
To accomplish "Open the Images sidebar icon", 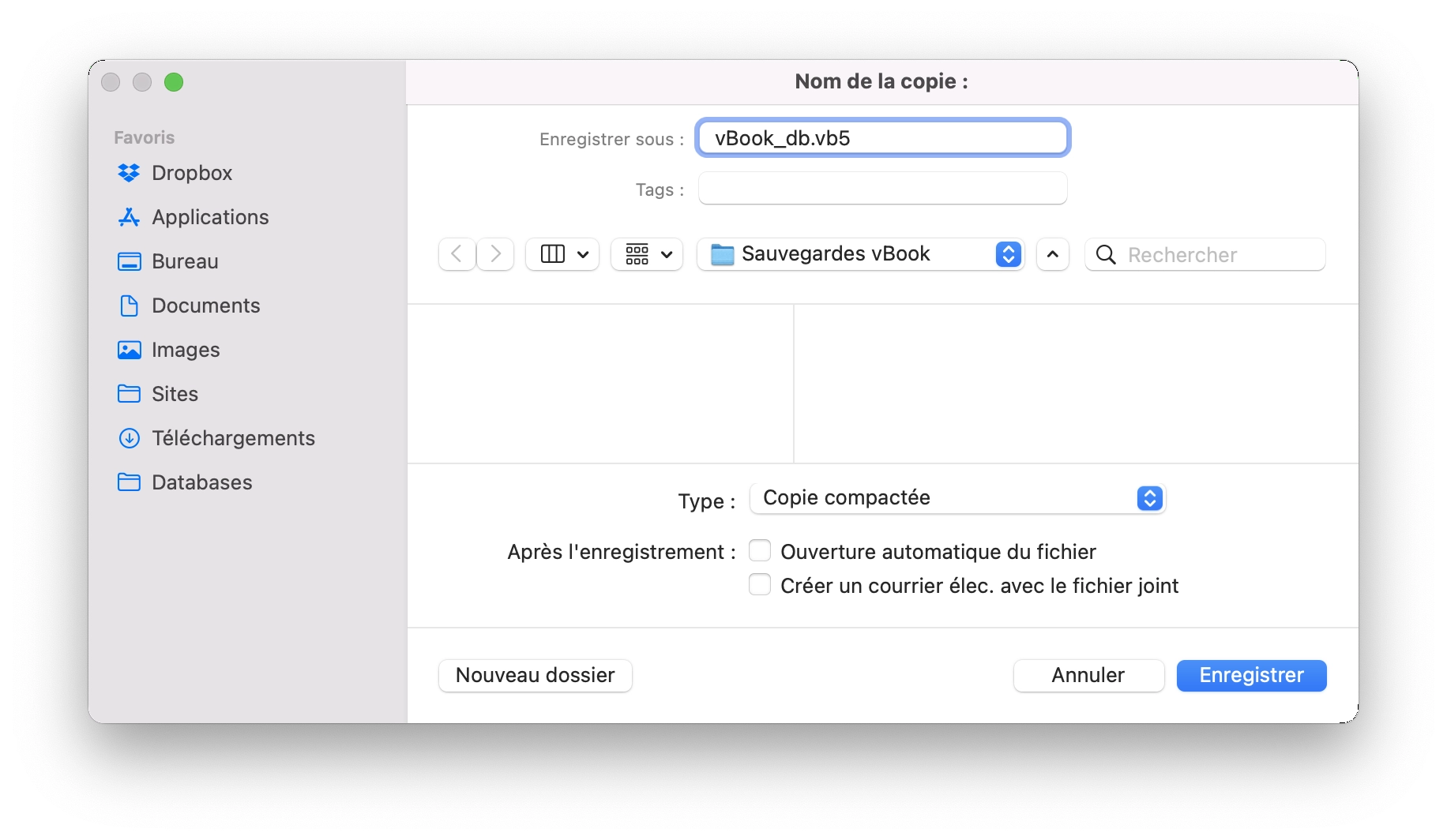I will (x=129, y=350).
